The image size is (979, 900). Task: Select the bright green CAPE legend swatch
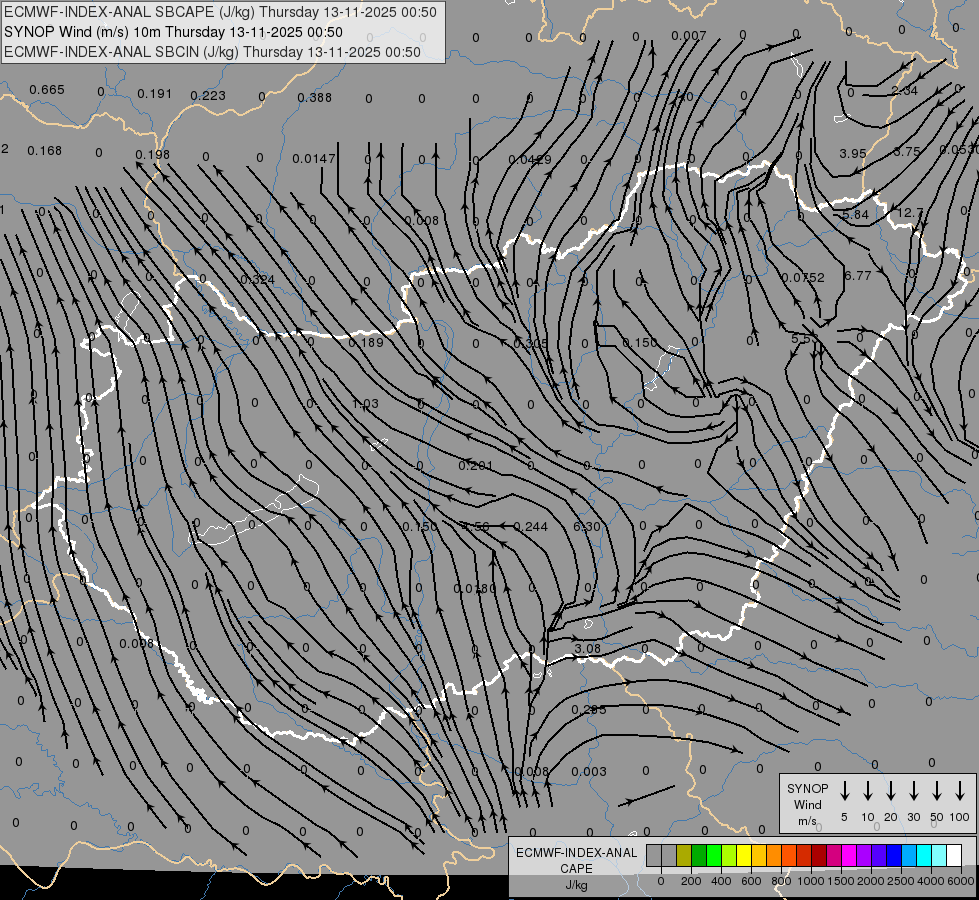coord(714,855)
